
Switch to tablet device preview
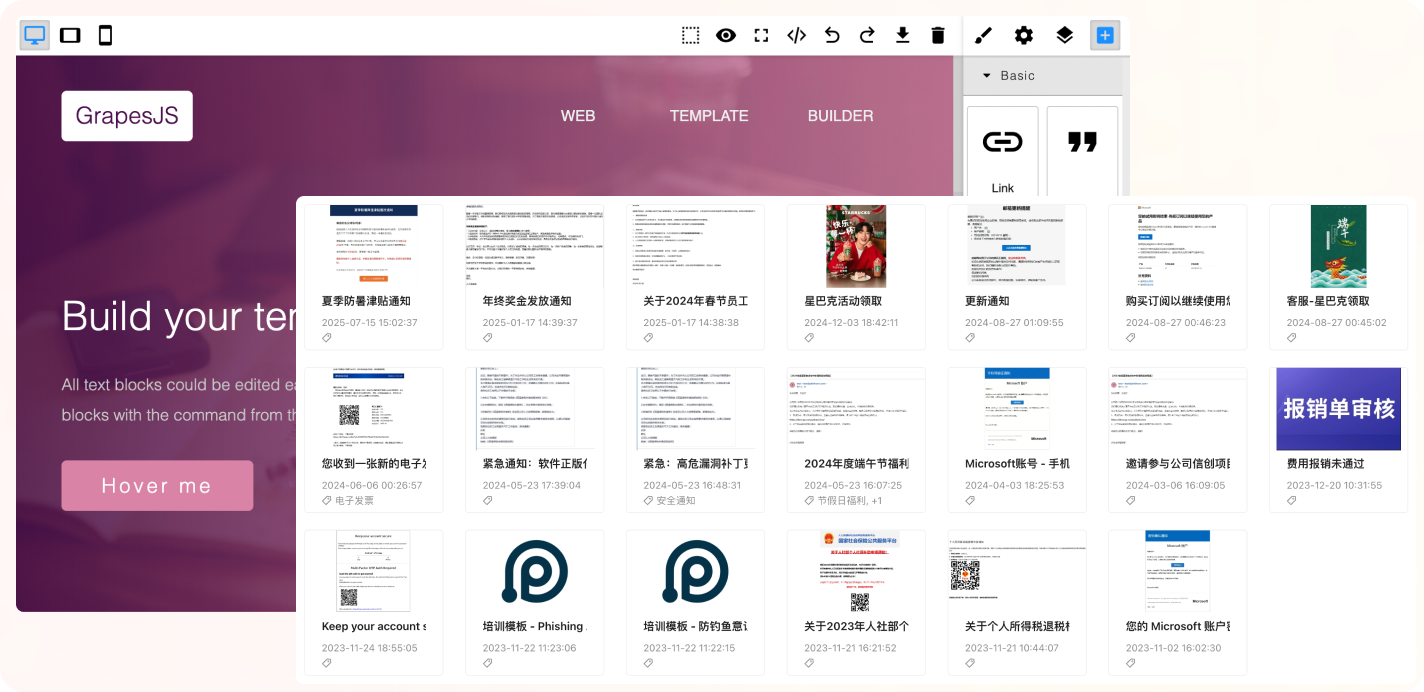point(70,36)
